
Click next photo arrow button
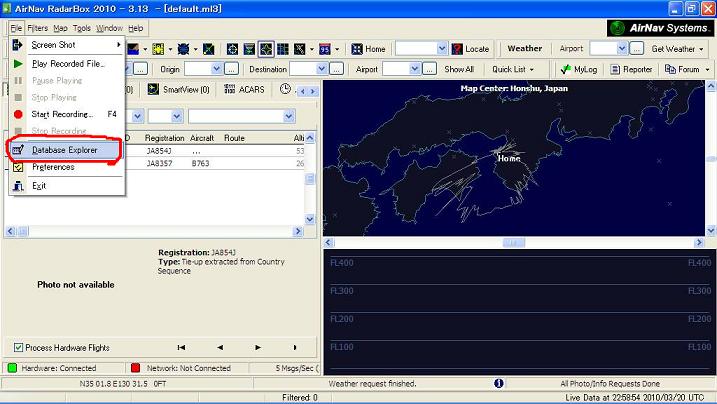258,348
